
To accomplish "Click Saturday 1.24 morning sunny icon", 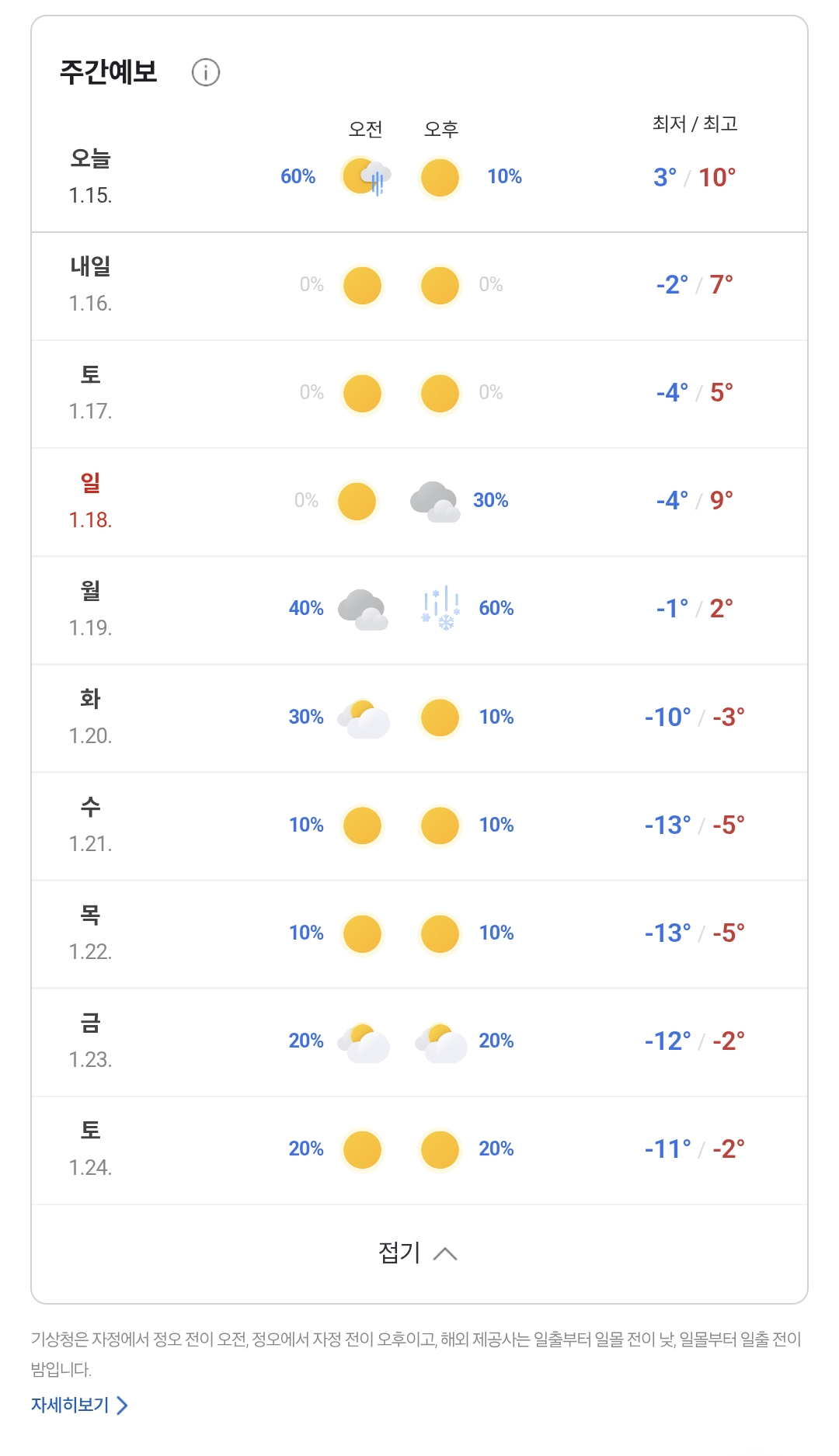I will coord(362,1149).
